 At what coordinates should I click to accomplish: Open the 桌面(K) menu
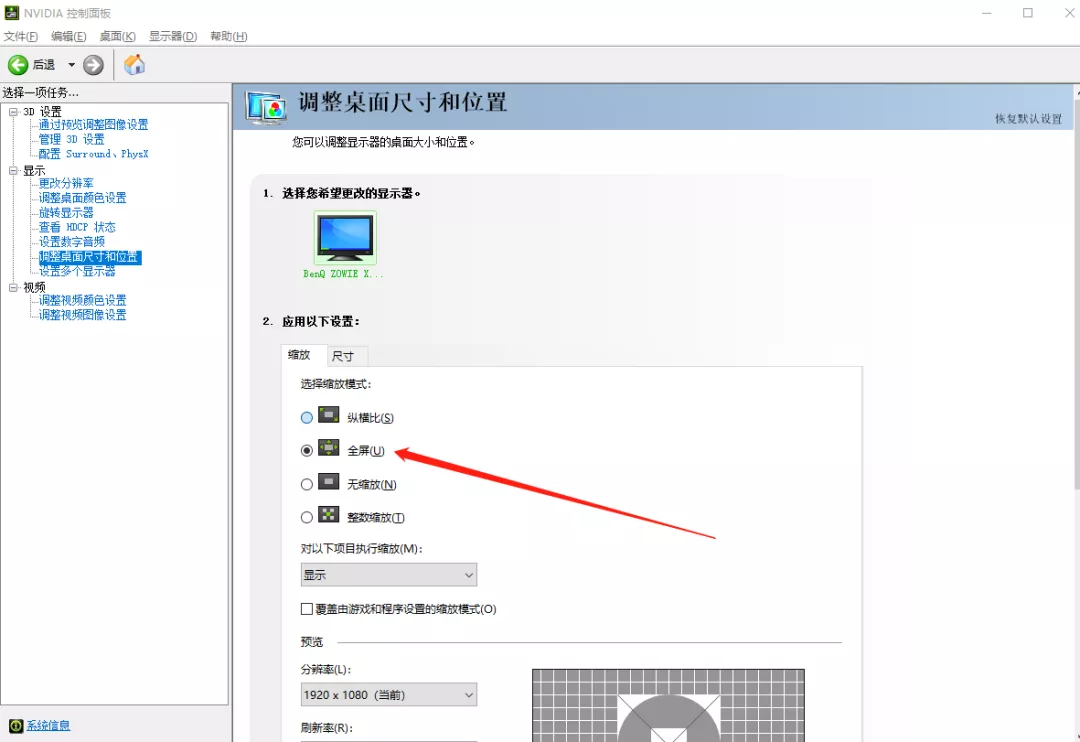click(x=118, y=36)
